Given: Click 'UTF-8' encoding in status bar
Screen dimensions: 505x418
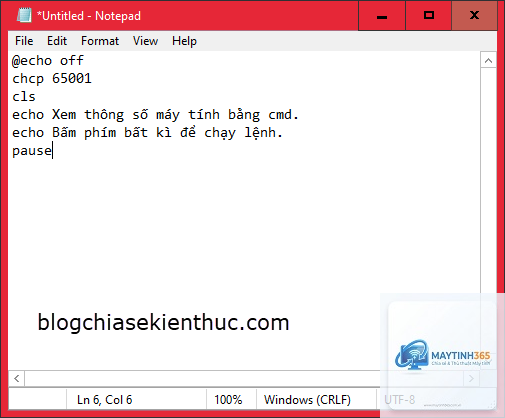Looking at the screenshot, I should (399, 400).
